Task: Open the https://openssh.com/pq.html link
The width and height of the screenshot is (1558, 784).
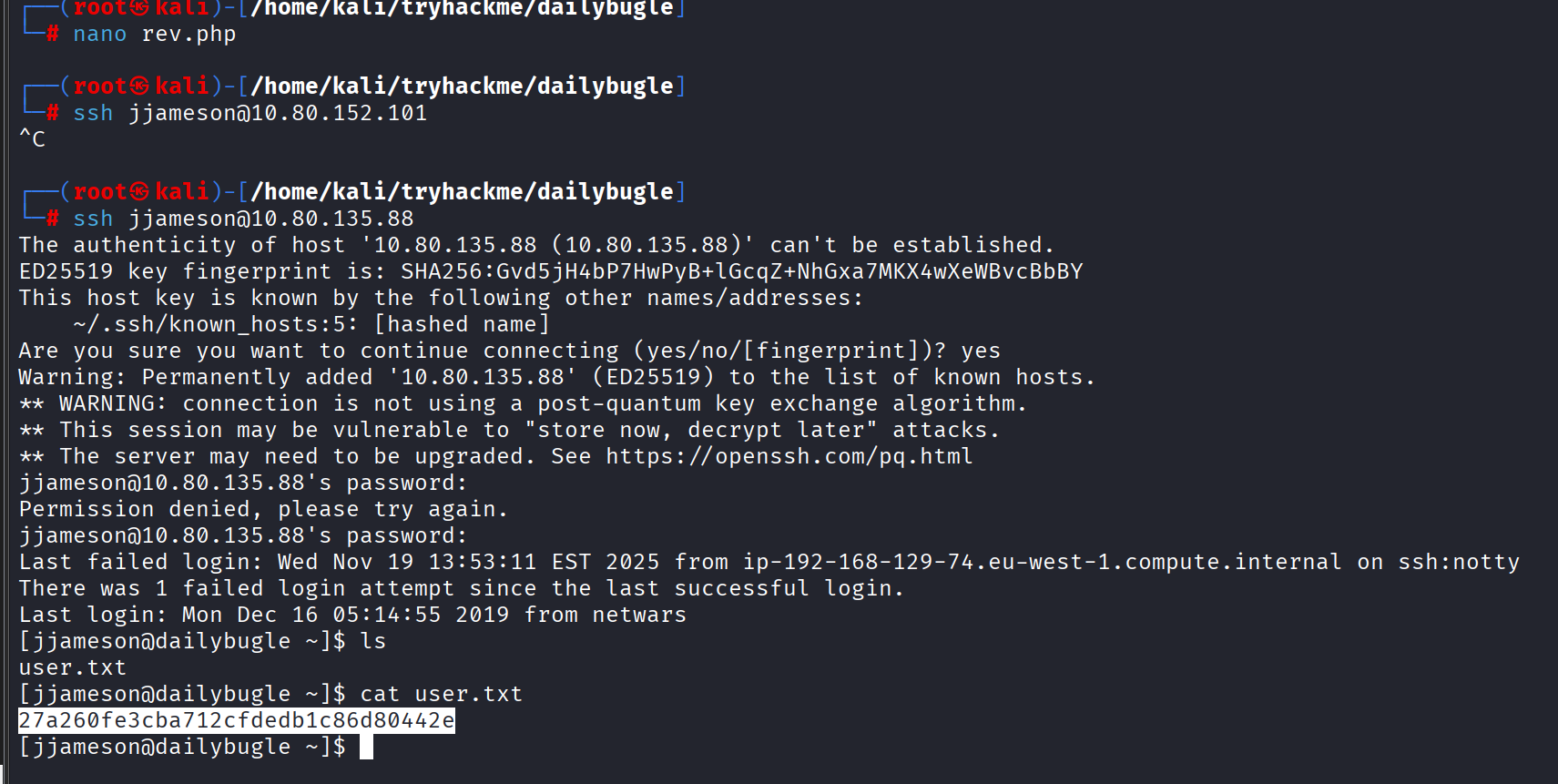Action: [x=789, y=456]
